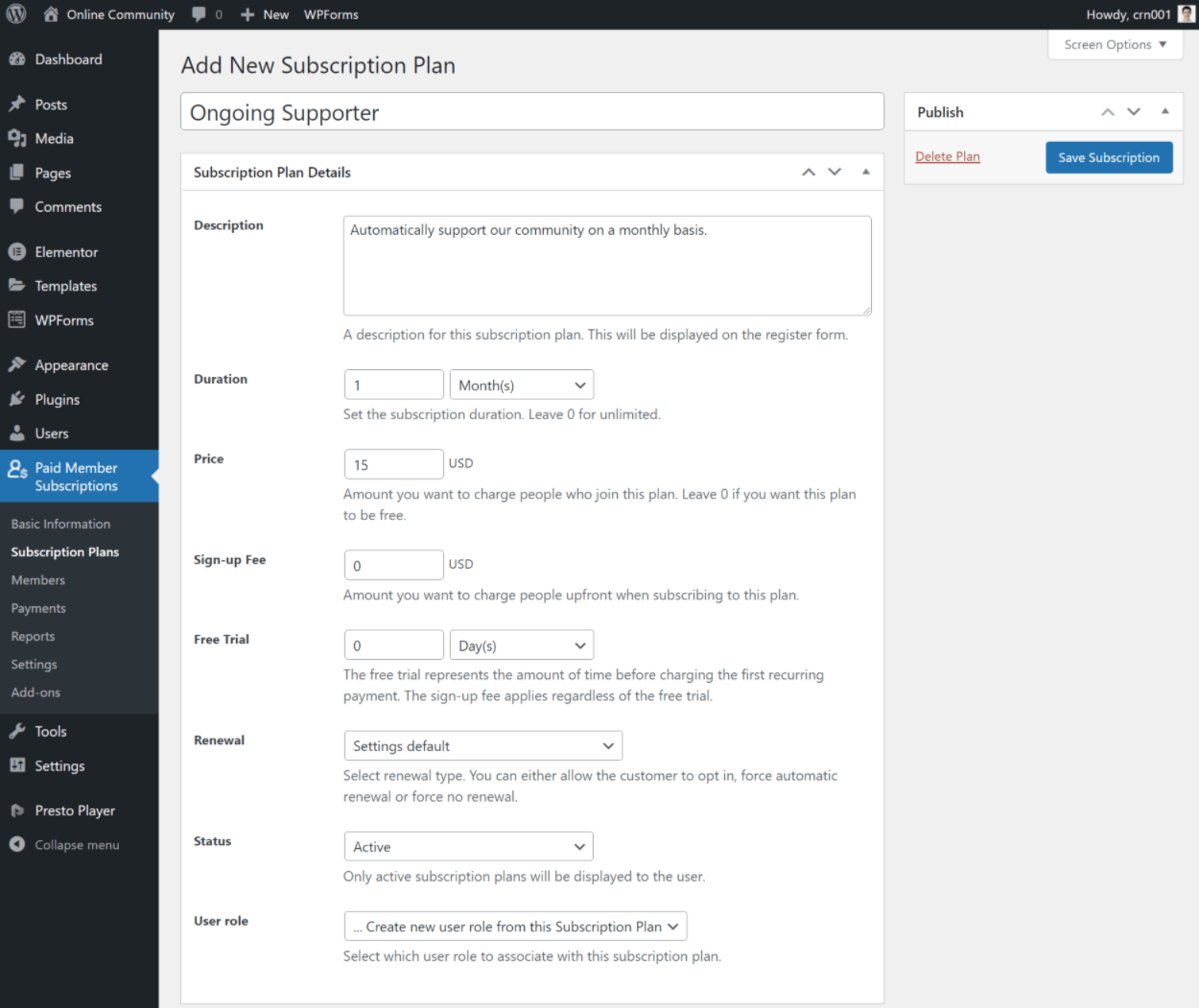Screen dimensions: 1199x1008
Task: Open the Online Community home icon
Action: 51,14
